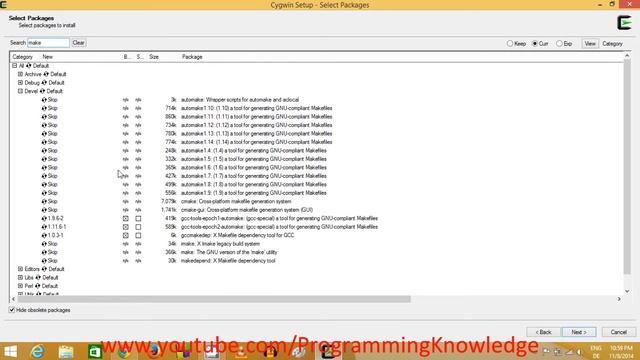The image size is (640, 360).
Task: Expand the Libs category
Action: pos(20,278)
